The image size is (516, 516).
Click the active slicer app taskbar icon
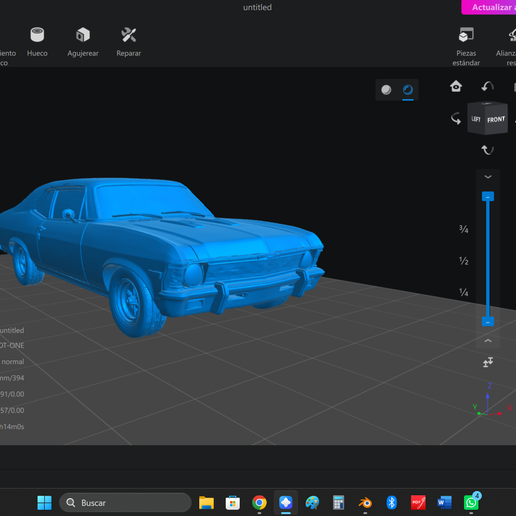click(286, 503)
